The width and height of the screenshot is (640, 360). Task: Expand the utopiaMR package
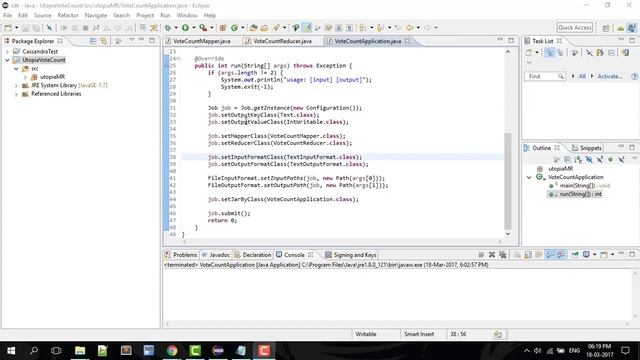coord(25,77)
